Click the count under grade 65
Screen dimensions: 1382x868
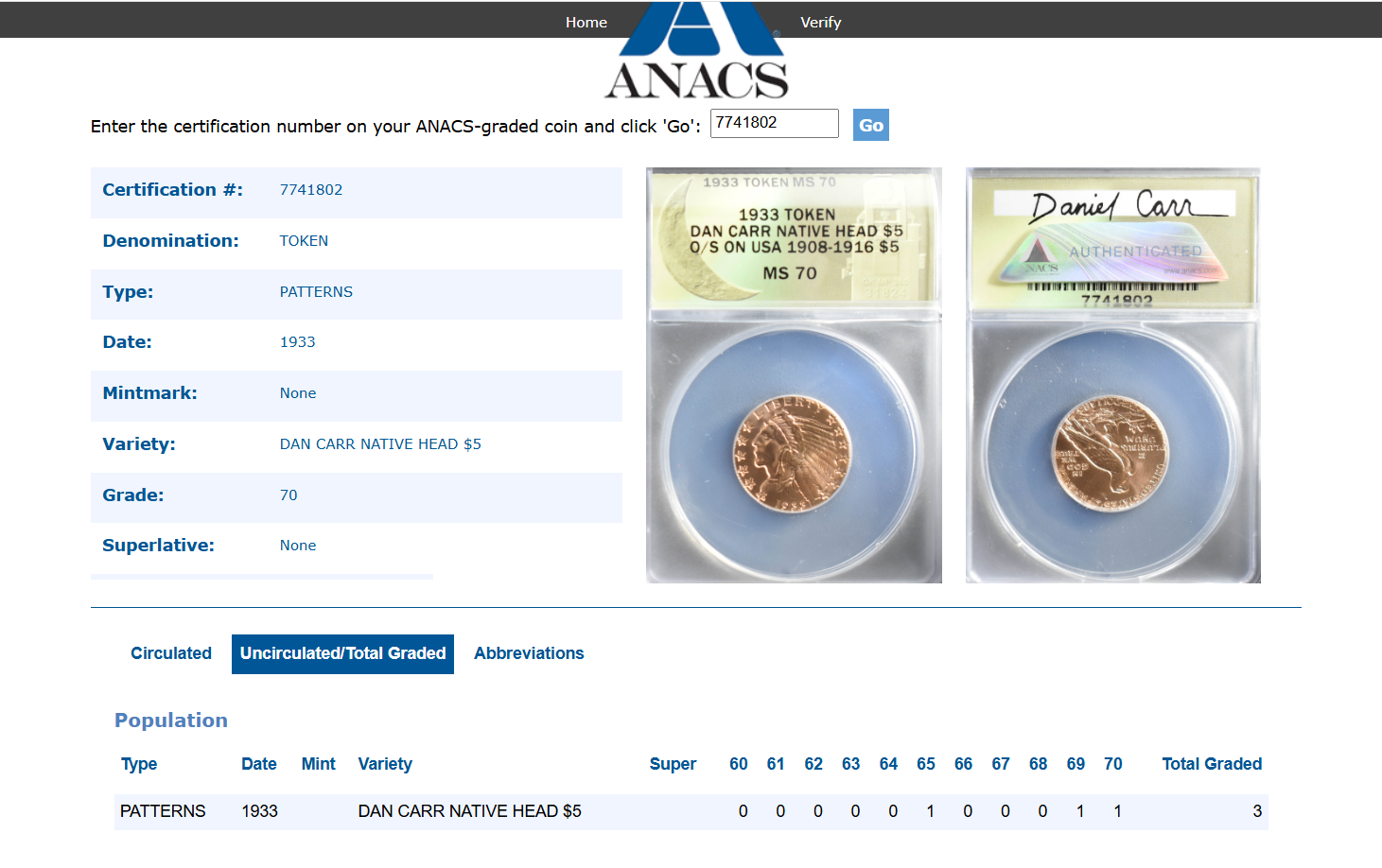(931, 811)
